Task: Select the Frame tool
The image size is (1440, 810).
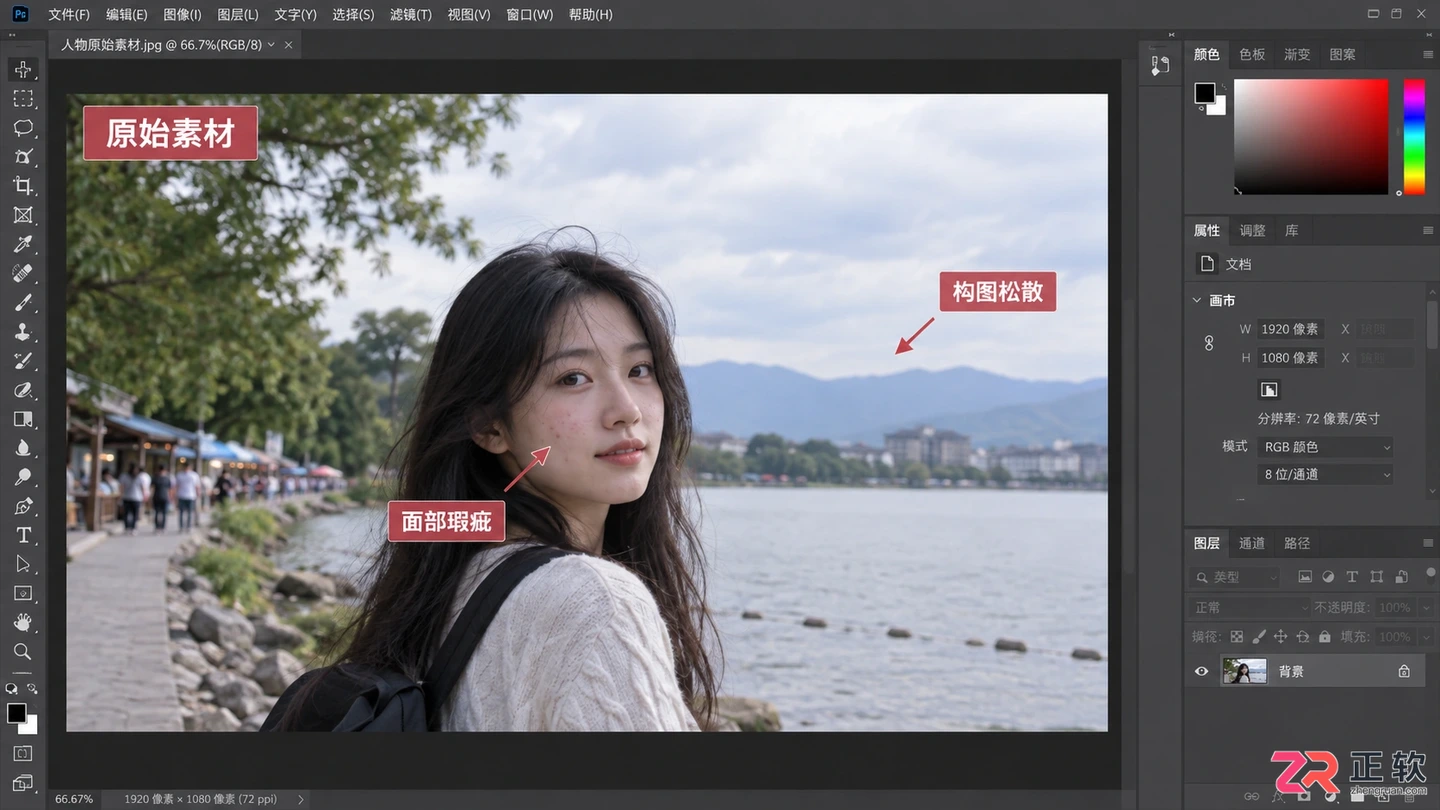Action: 23,215
